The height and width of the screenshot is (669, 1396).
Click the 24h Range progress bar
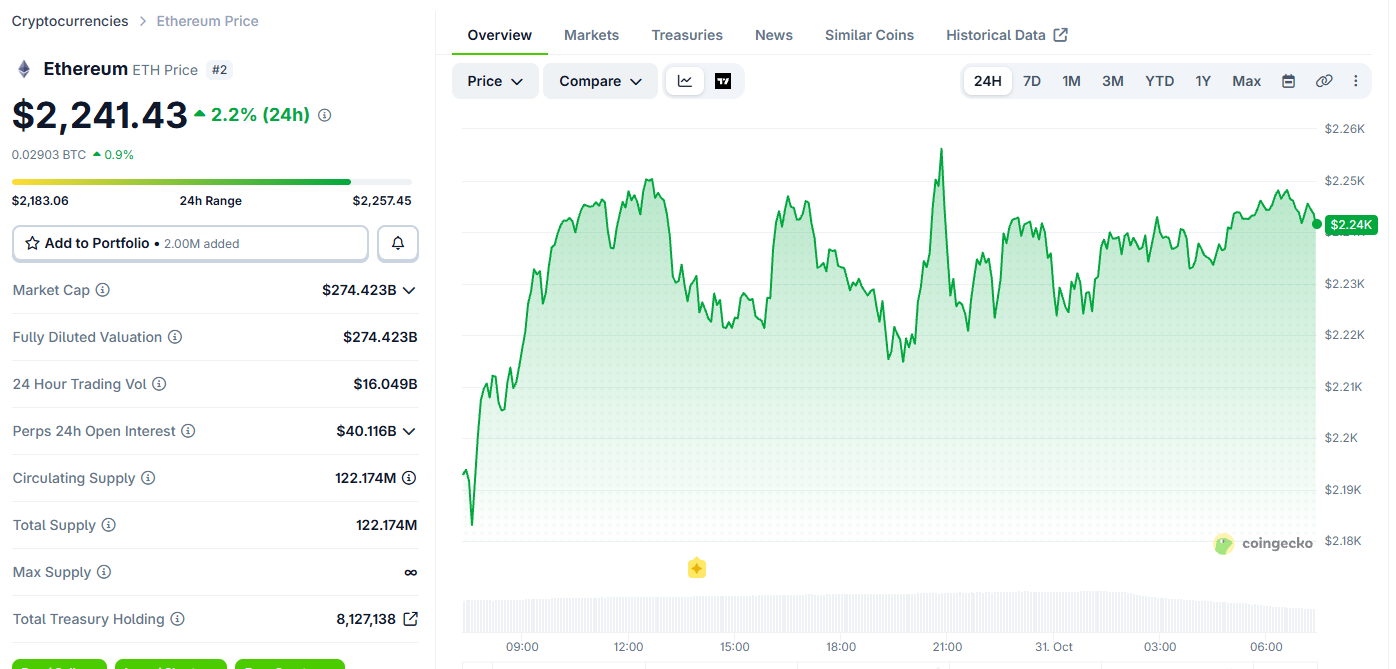click(211, 182)
